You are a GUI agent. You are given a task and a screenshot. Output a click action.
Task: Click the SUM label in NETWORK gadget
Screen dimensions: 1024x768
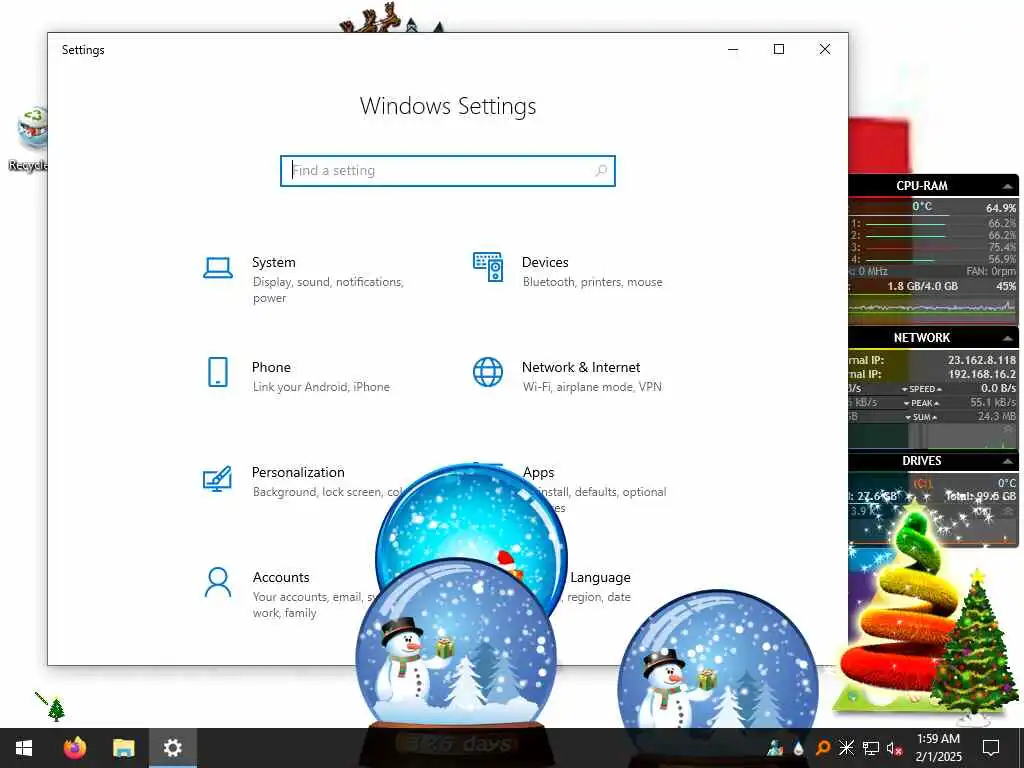tap(921, 417)
